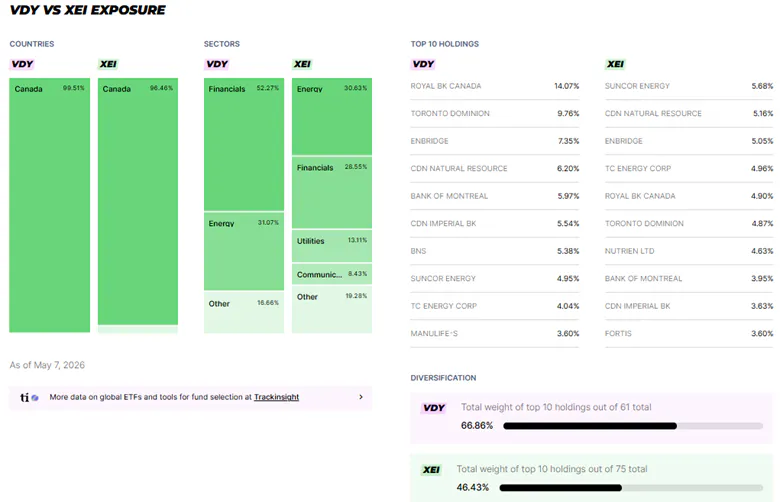Viewport: 780px width, 502px height.
Task: Click CDN IMPERIAL BK in XEI holdings
Action: point(637,306)
